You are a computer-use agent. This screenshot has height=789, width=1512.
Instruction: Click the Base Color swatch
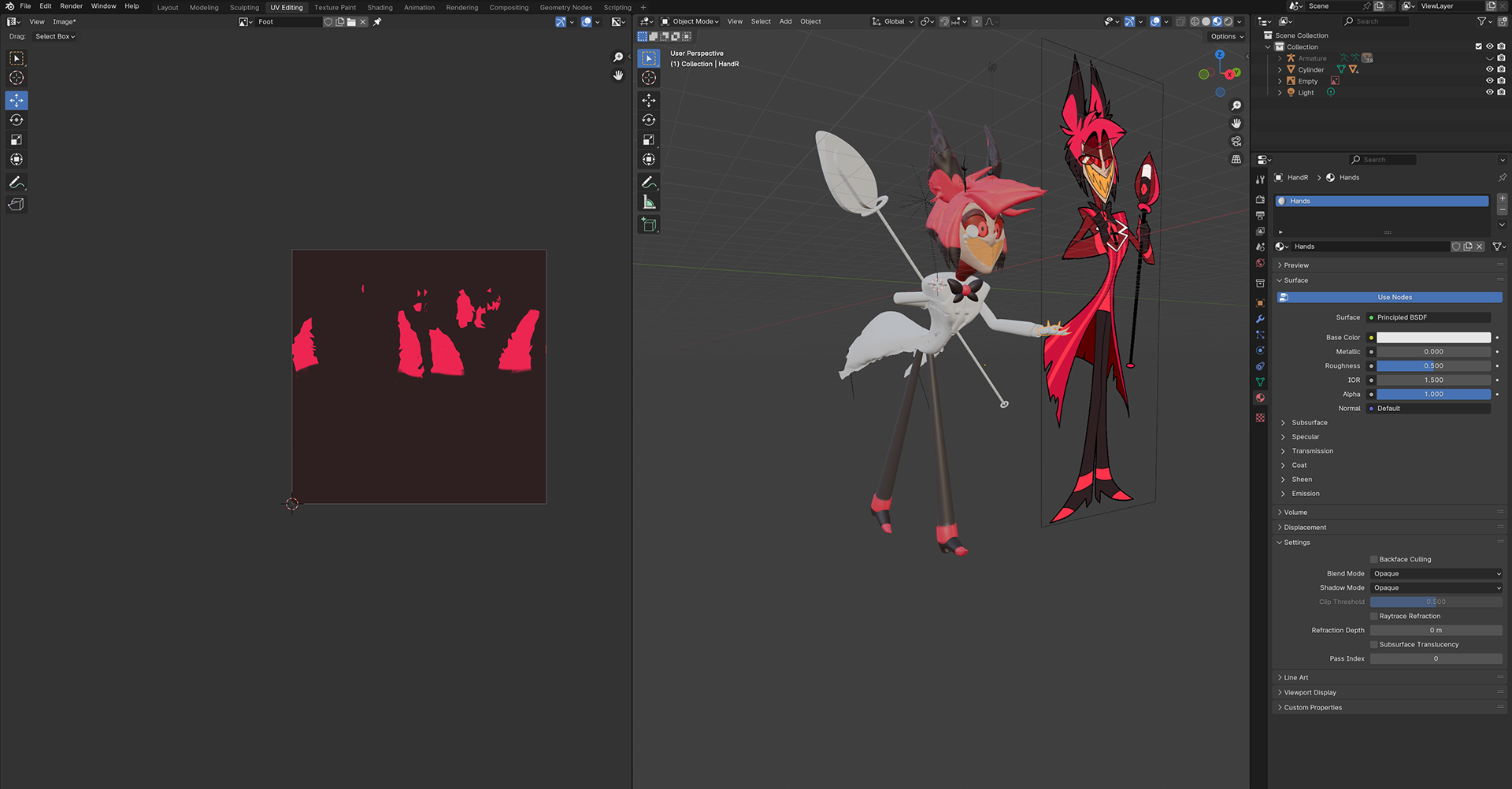click(x=1433, y=338)
